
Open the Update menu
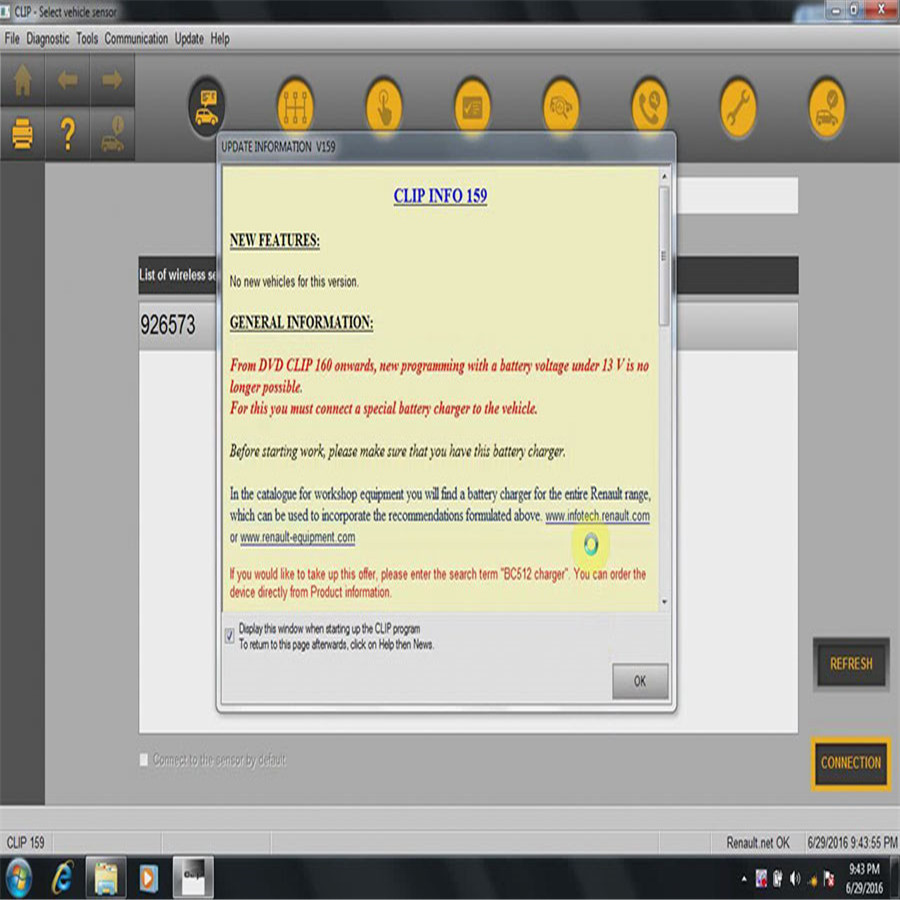tap(189, 39)
